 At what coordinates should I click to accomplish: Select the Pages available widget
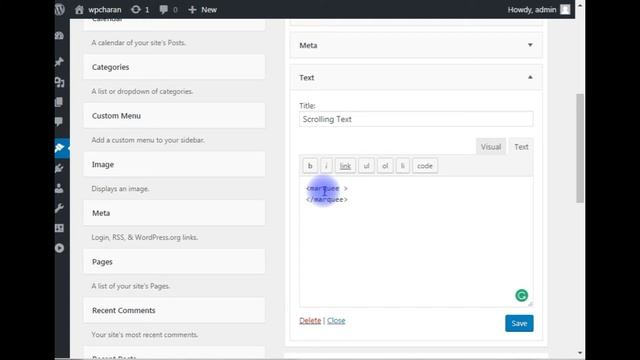(x=174, y=262)
